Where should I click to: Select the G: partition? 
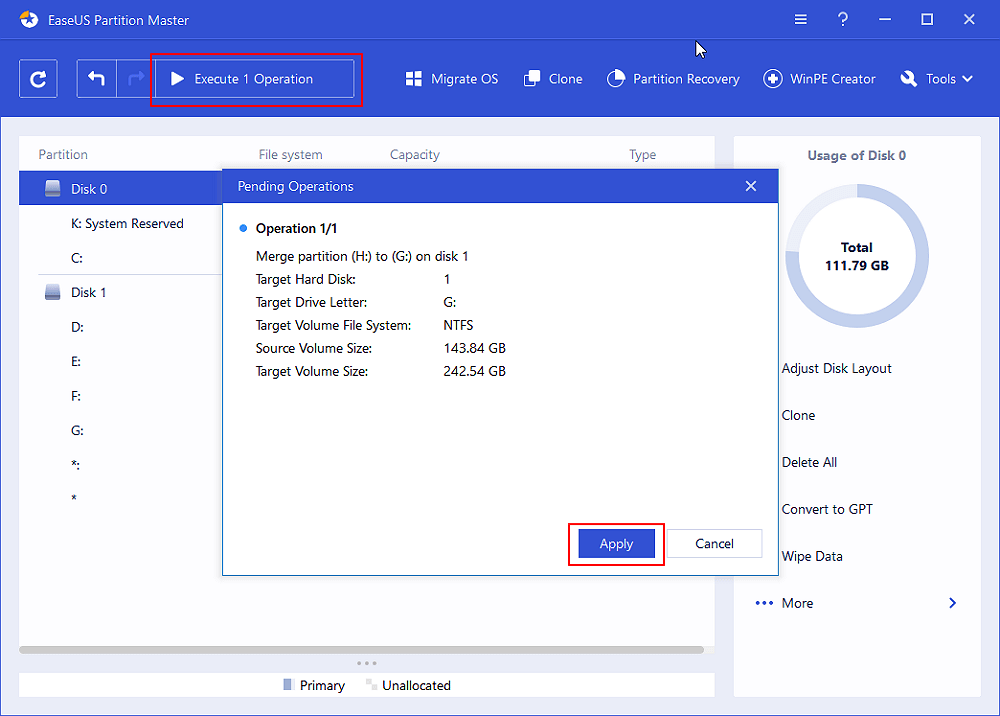click(77, 430)
